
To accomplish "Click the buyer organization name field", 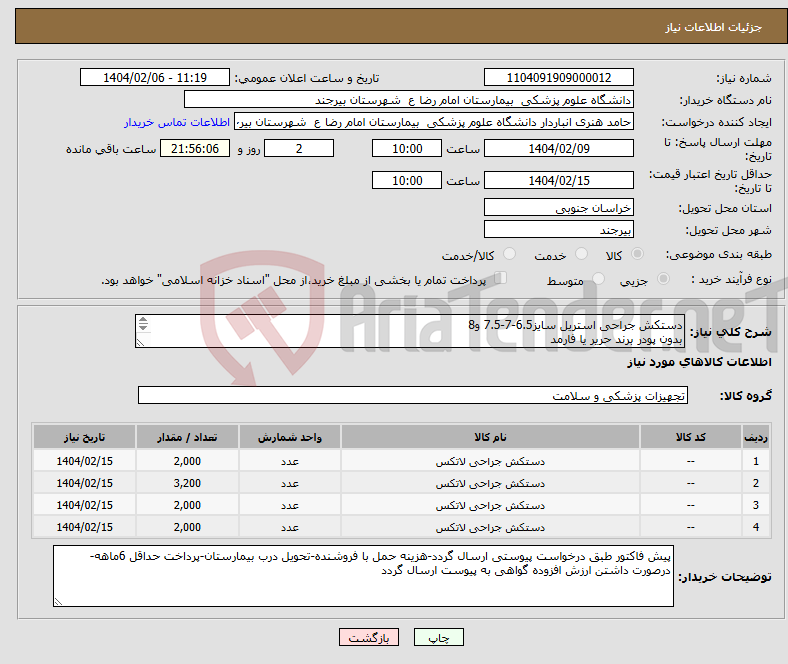I will [409, 100].
